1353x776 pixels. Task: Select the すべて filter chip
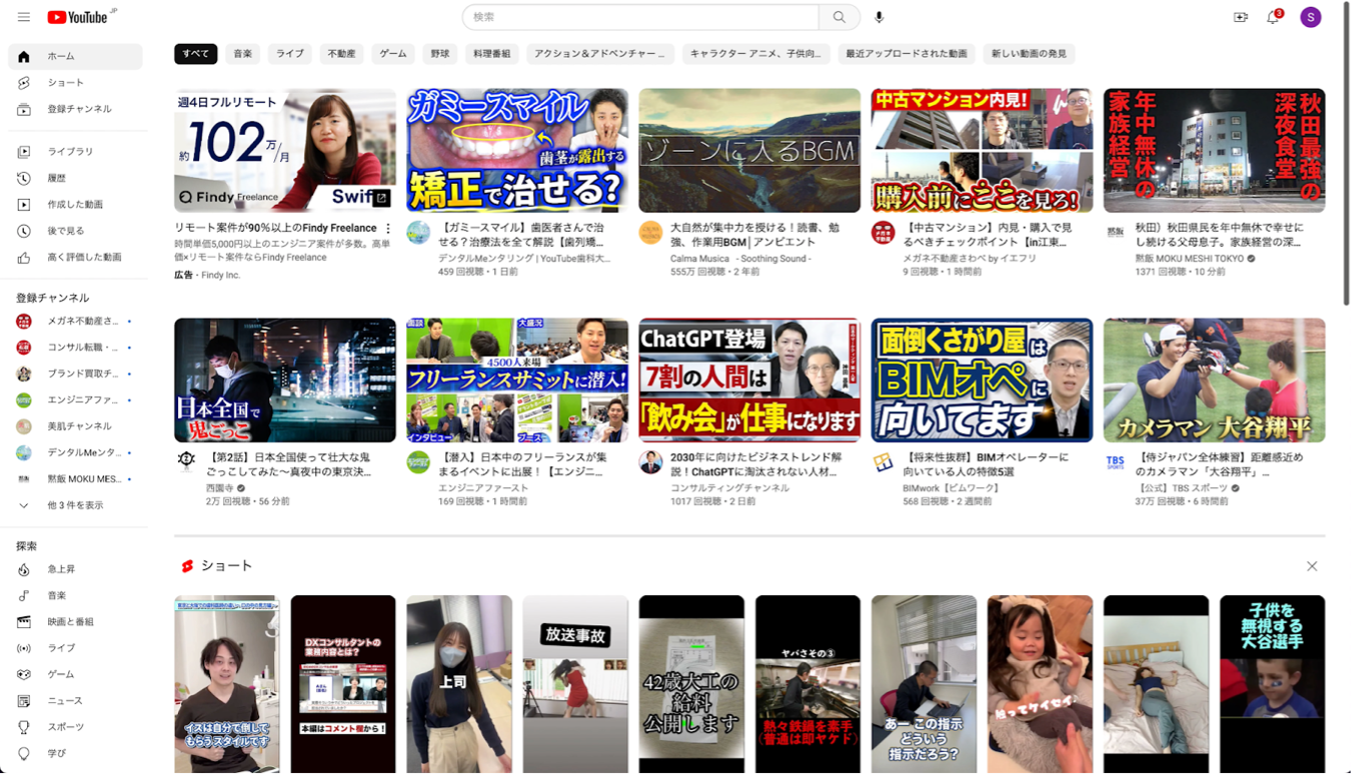click(x=195, y=54)
